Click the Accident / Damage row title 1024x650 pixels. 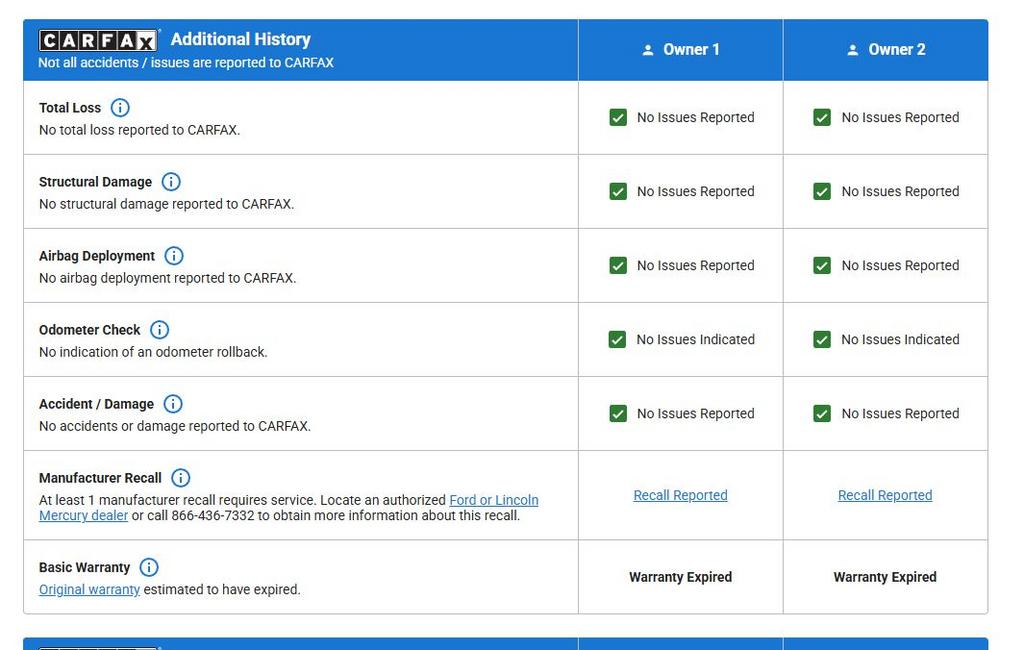(x=96, y=404)
